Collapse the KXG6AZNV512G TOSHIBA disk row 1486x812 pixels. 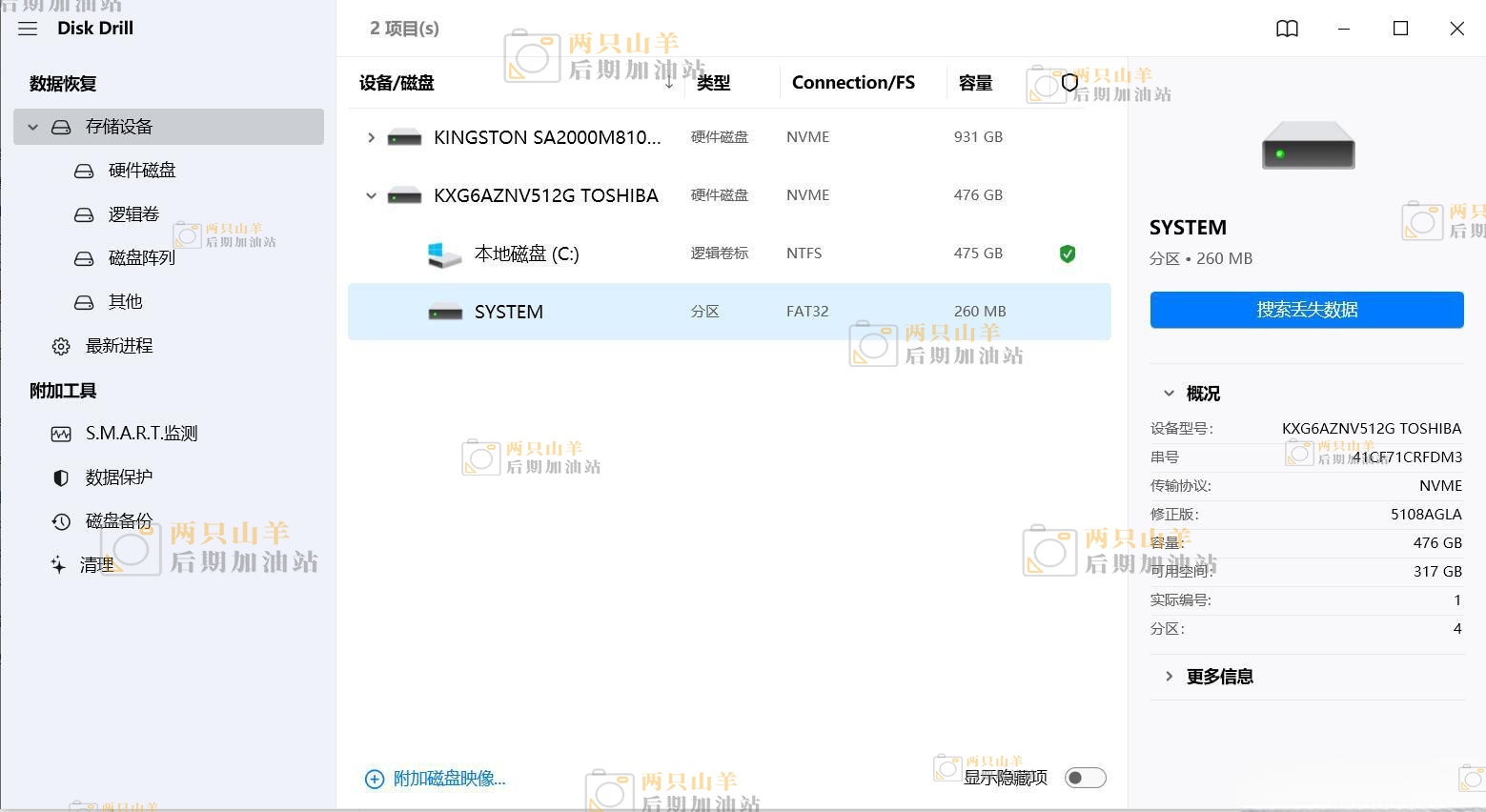tap(371, 195)
